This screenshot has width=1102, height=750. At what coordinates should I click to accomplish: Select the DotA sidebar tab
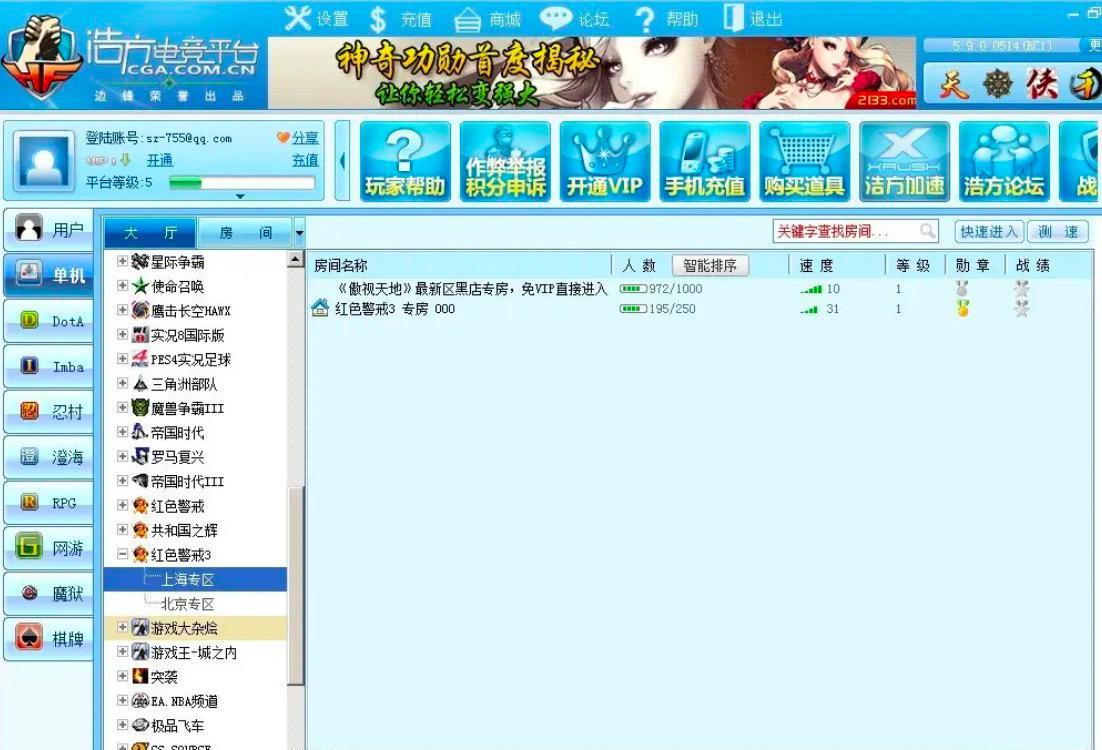(48, 321)
